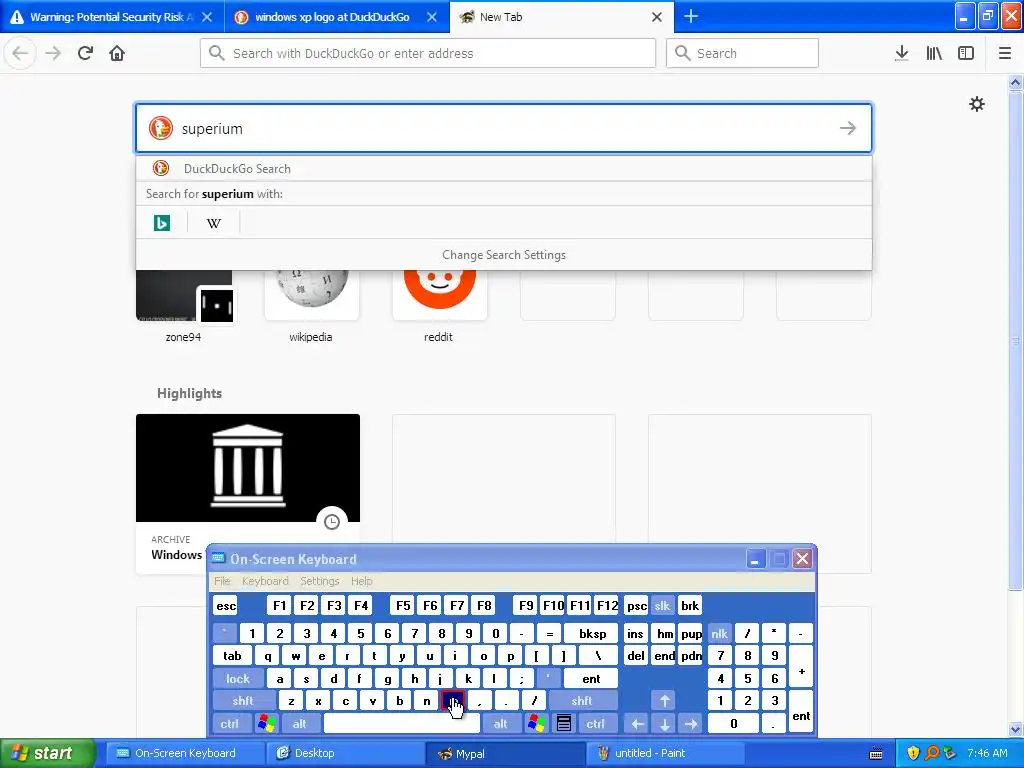
Task: Open a new browser tab
Action: point(691,16)
